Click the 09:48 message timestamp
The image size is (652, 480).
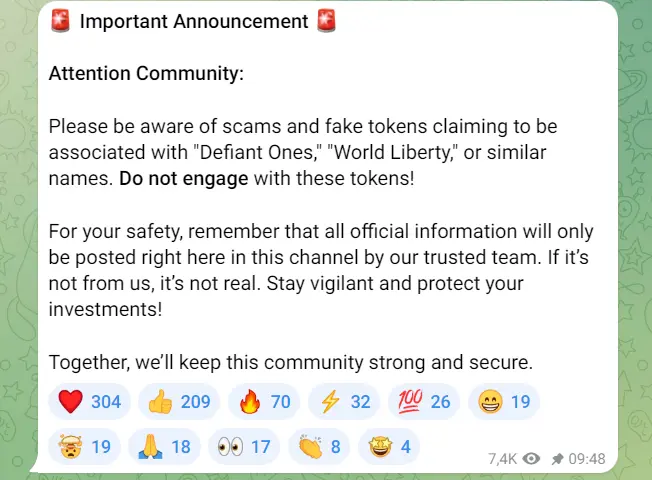click(x=586, y=459)
